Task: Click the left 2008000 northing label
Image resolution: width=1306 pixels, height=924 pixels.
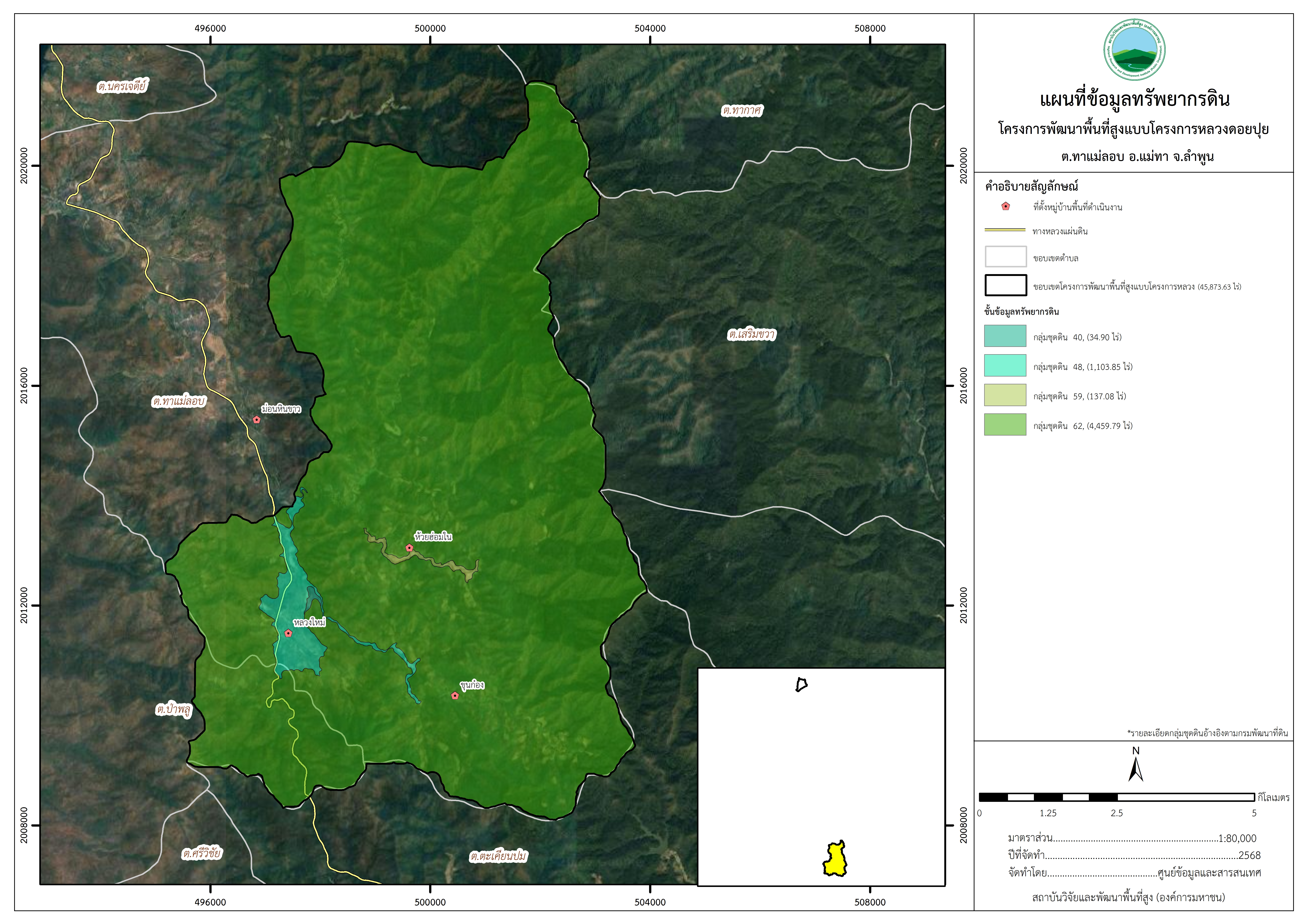Action: coord(24,825)
